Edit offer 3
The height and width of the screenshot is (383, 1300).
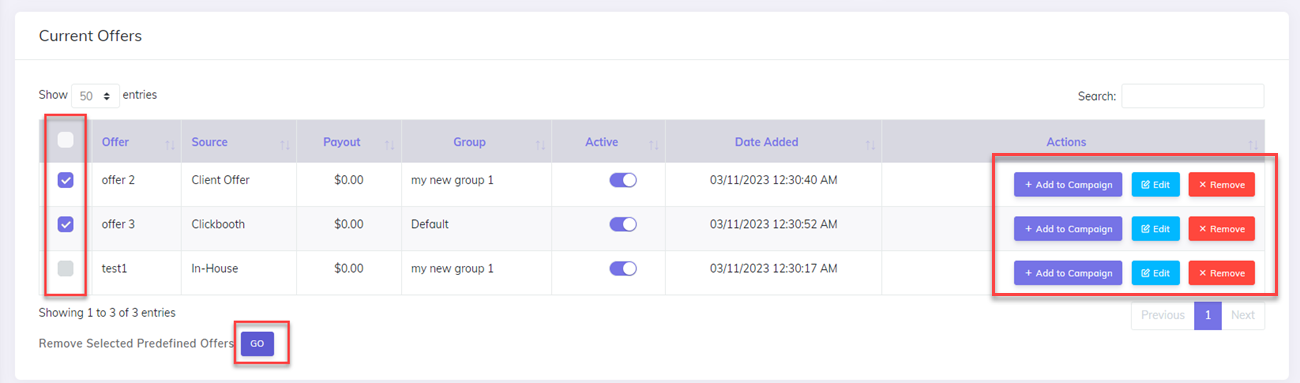pos(1155,229)
